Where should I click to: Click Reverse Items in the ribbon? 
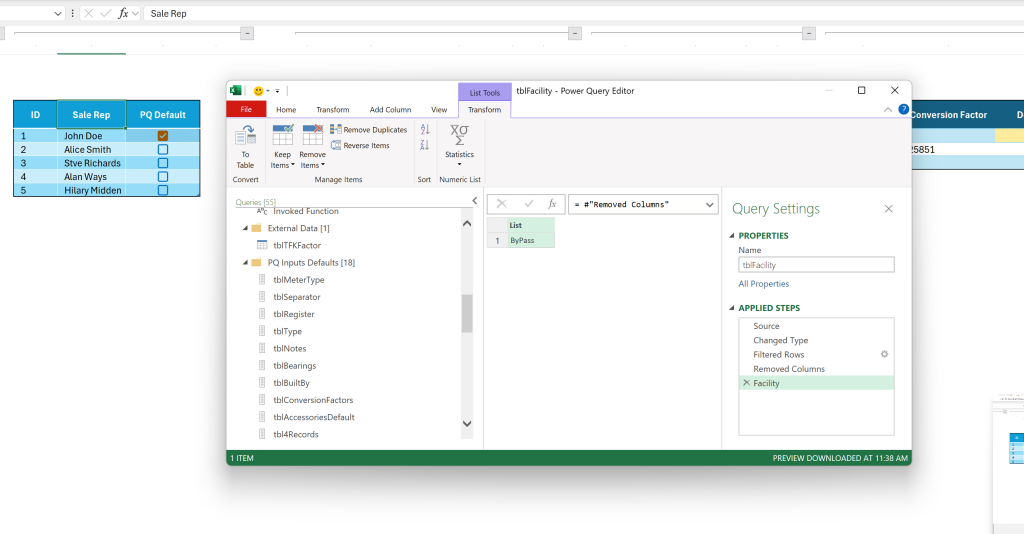pos(360,146)
